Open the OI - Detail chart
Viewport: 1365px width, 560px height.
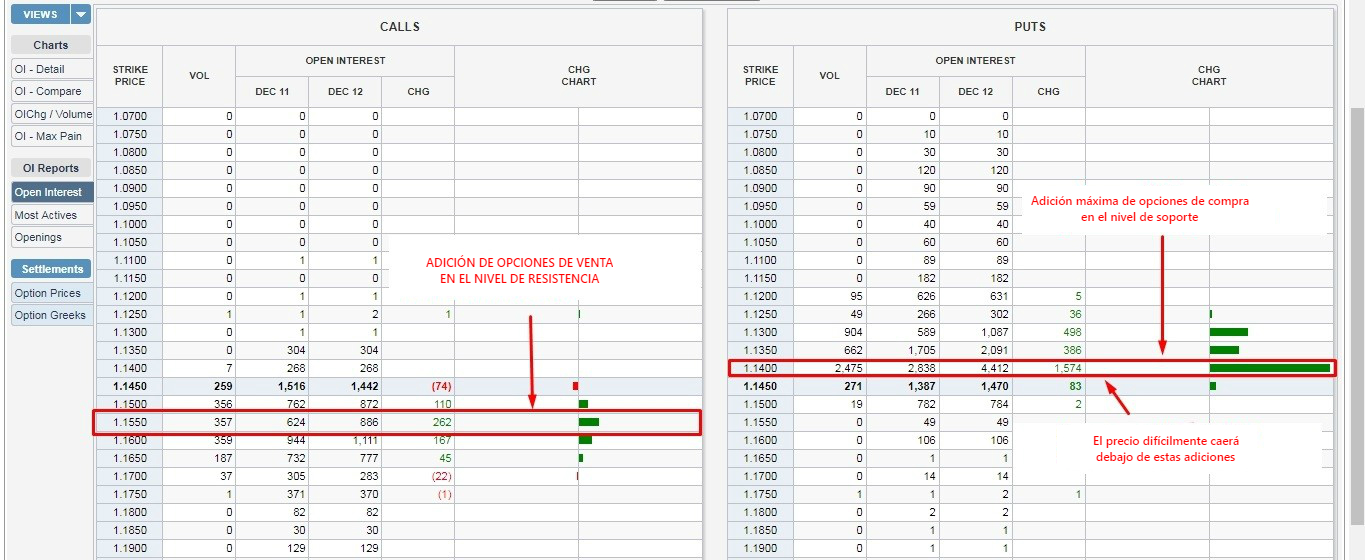[x=52, y=69]
